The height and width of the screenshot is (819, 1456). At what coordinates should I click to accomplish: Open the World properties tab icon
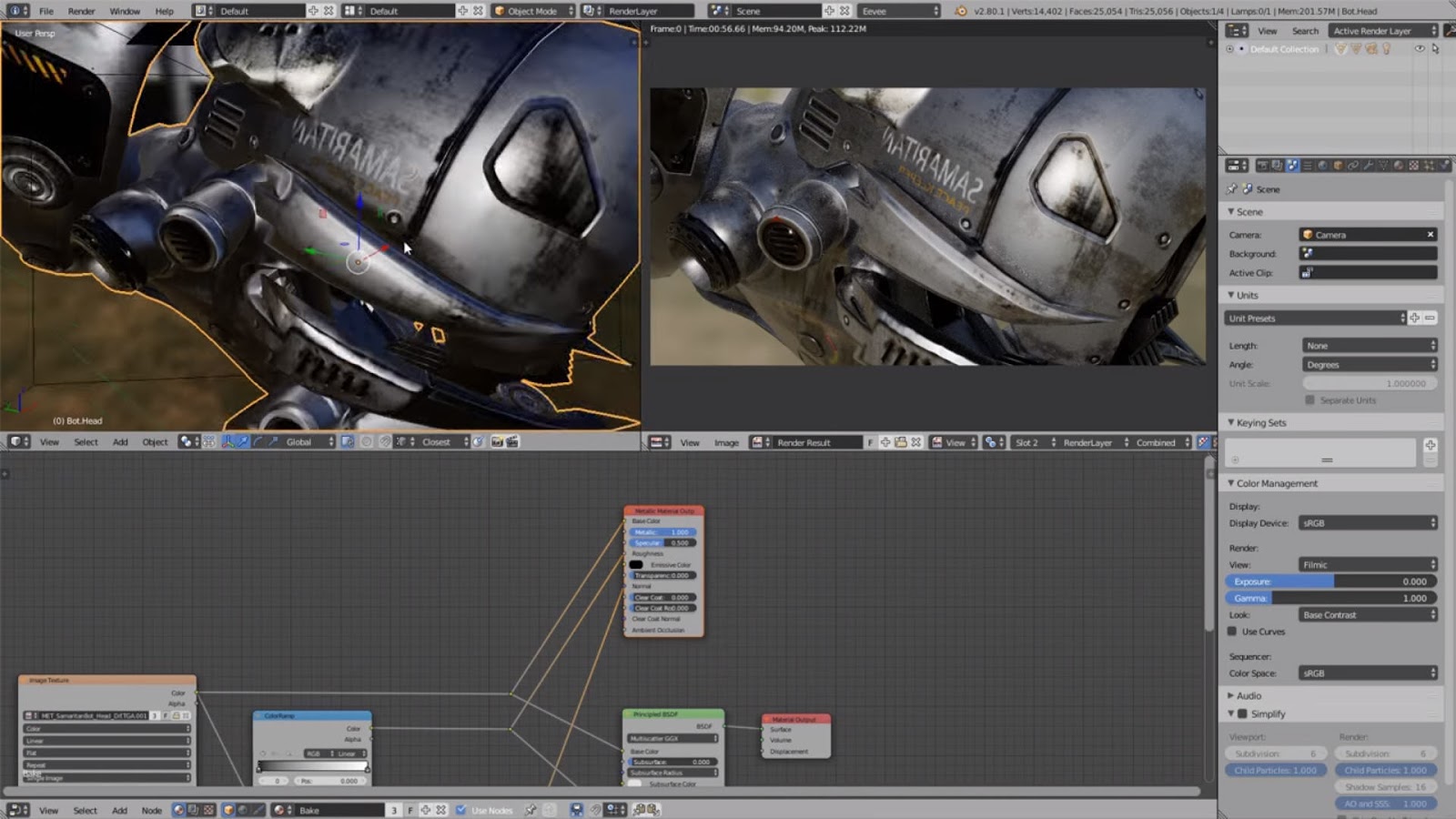(1322, 166)
